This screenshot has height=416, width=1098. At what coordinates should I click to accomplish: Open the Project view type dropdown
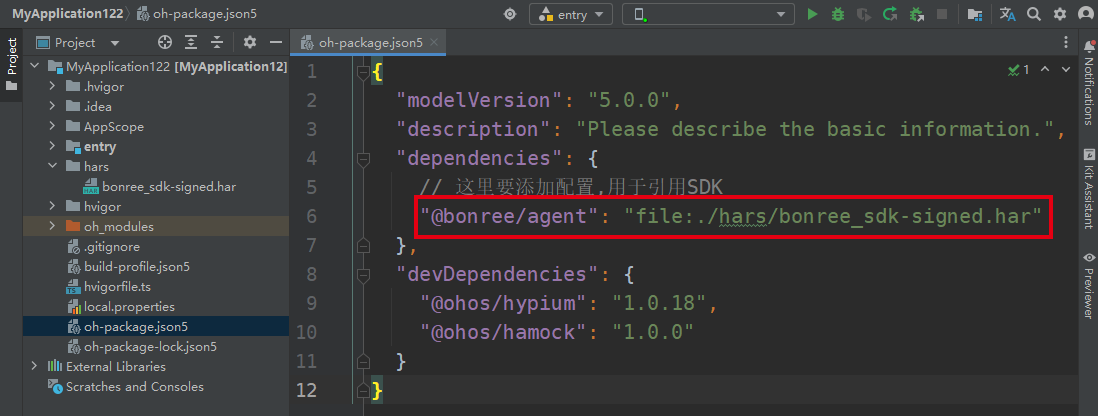(115, 43)
